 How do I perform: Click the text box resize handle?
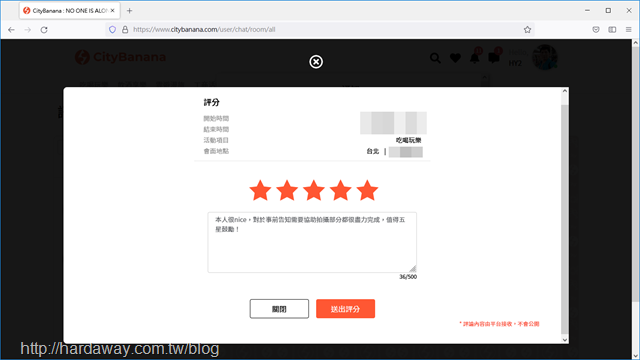(x=413, y=269)
